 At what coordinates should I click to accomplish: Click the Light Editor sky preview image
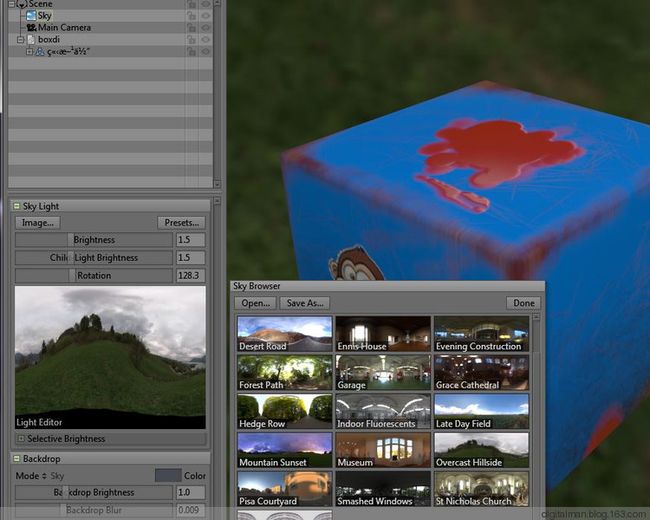click(110, 357)
